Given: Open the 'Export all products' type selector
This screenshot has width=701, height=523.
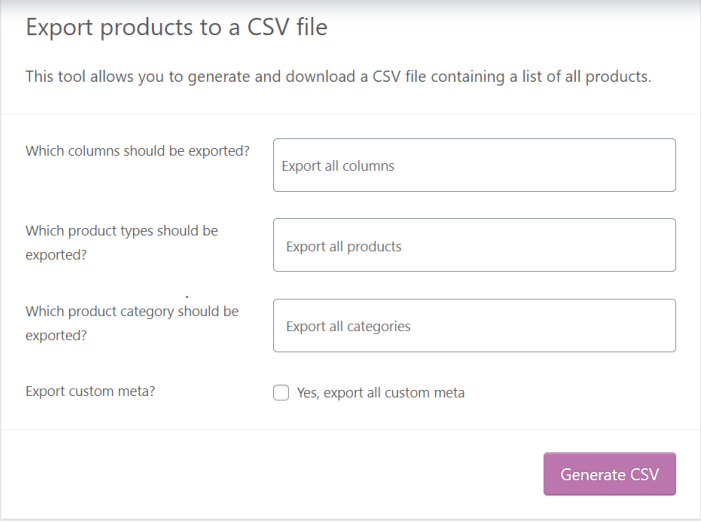Looking at the screenshot, I should [474, 245].
